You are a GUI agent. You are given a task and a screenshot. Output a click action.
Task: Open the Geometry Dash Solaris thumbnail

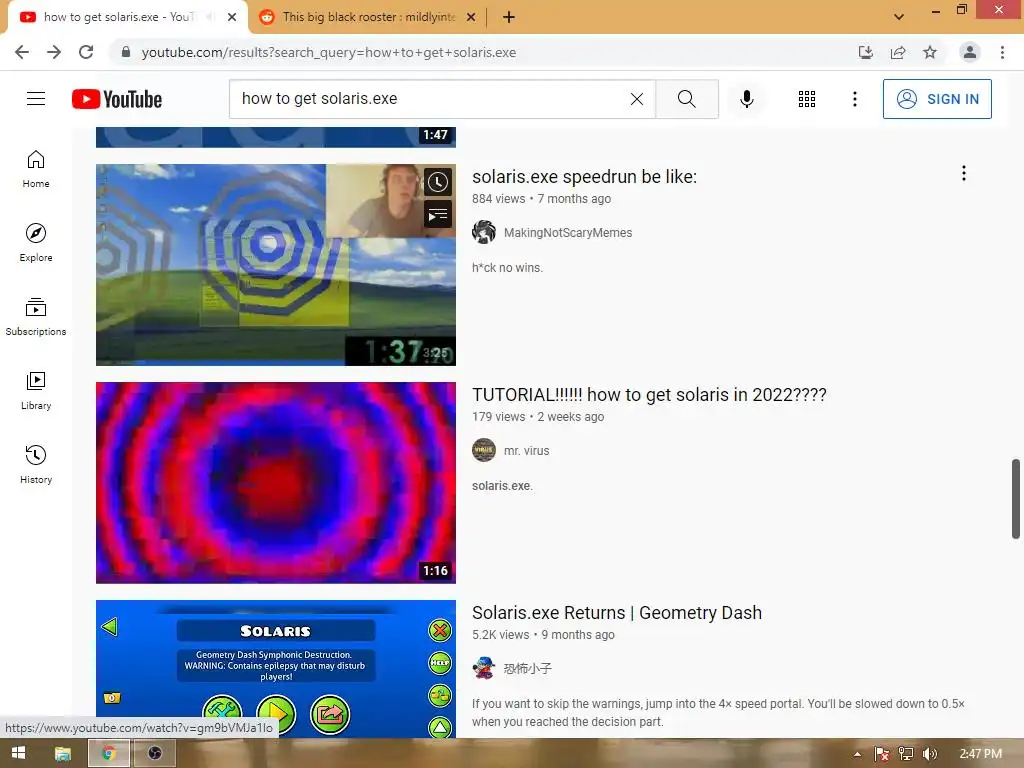(x=276, y=669)
